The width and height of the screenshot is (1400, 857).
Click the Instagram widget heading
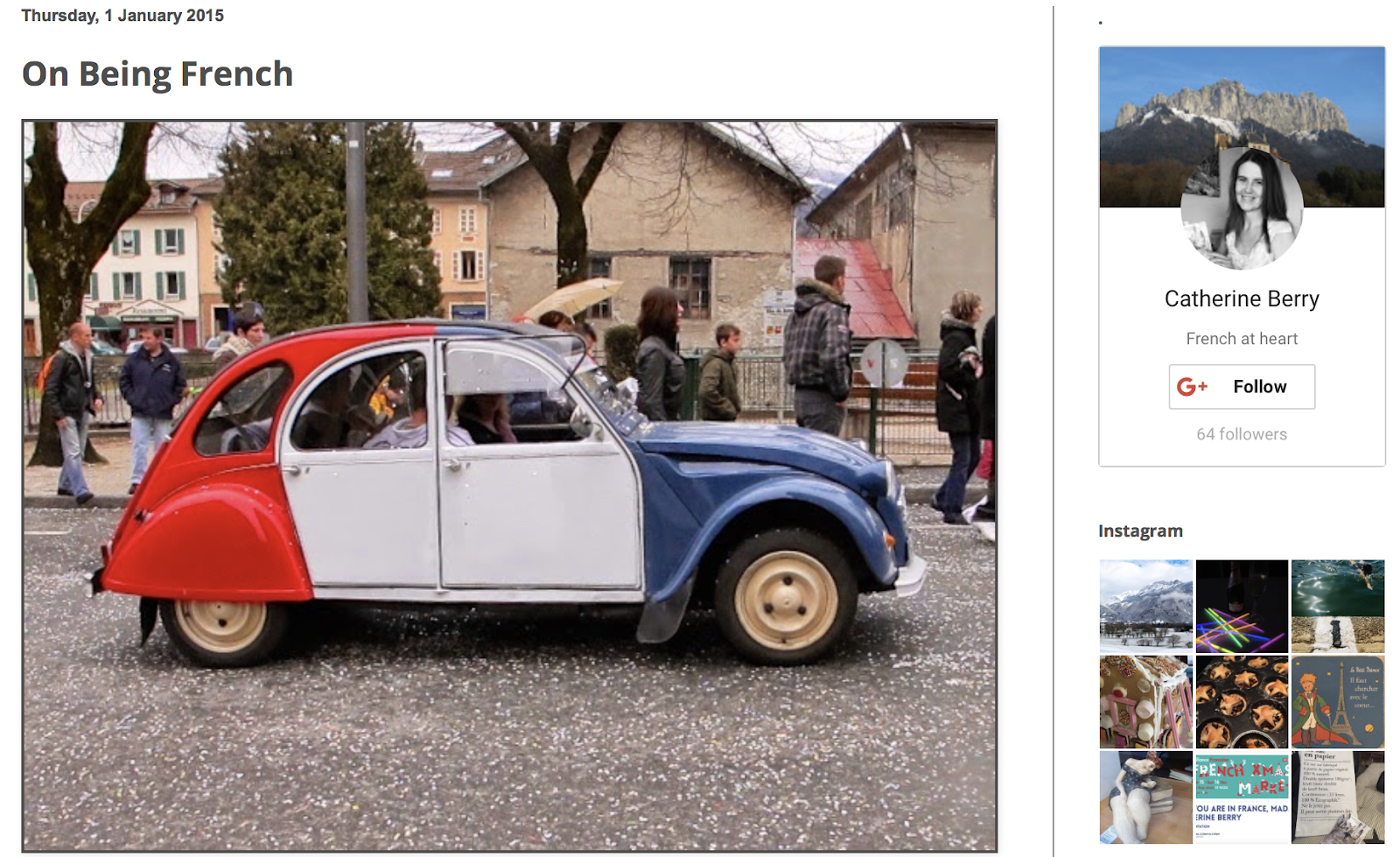[x=1140, y=531]
